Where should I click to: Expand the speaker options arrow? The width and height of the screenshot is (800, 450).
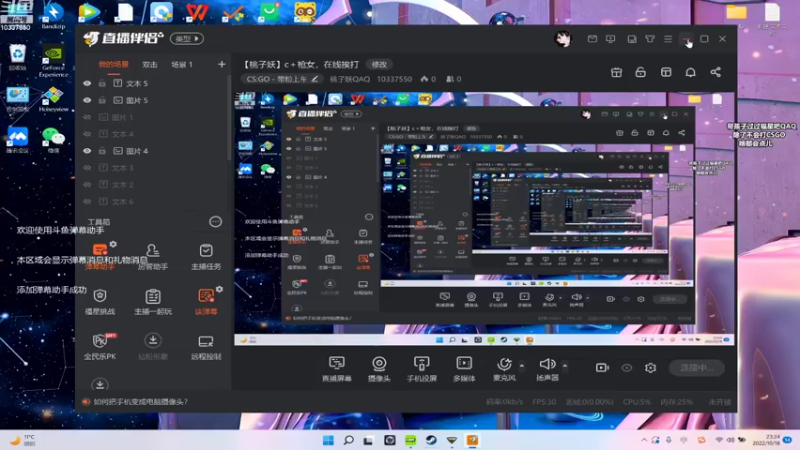coord(565,365)
